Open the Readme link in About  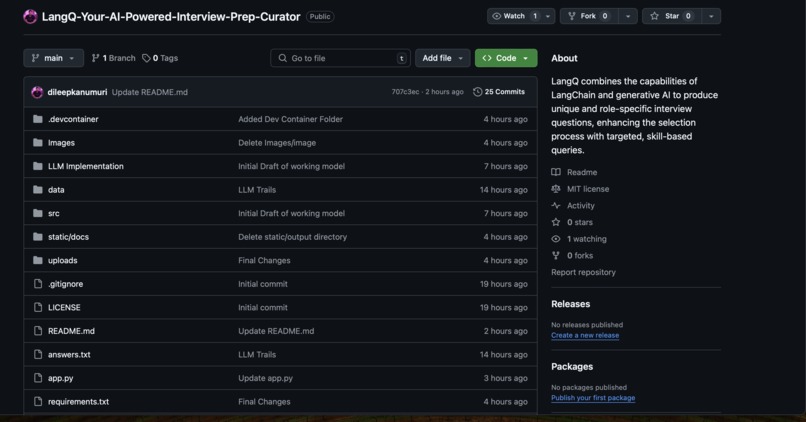coord(582,172)
